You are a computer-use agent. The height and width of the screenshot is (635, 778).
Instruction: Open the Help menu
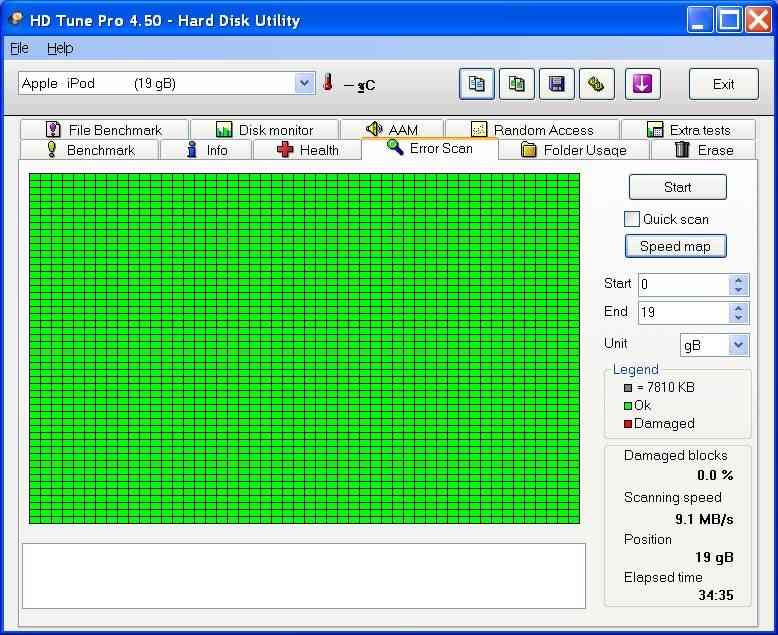(x=60, y=48)
